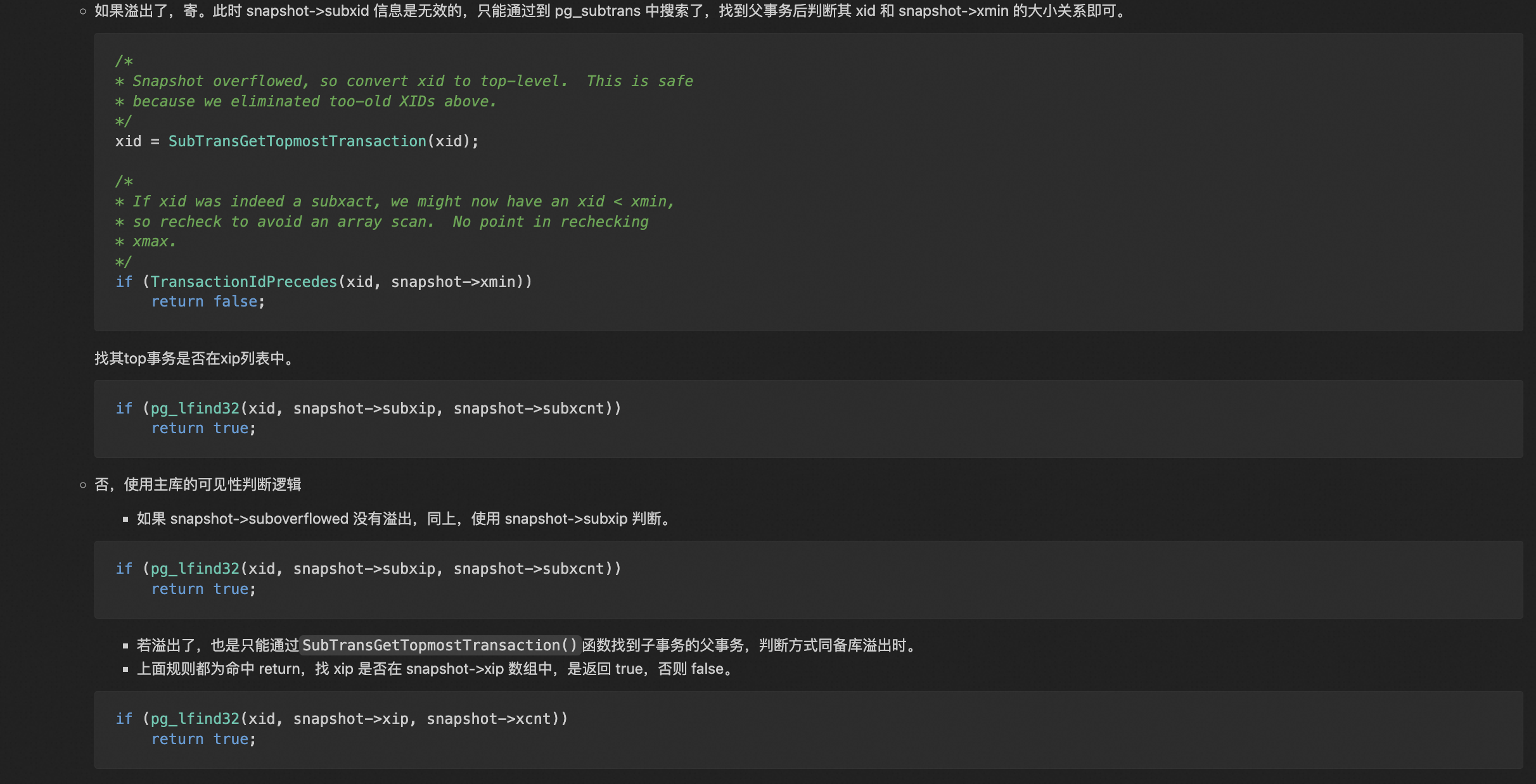Click the bullet '否，使用主库的可见性判断逻辑'
This screenshot has height=784, width=1536.
[197, 484]
